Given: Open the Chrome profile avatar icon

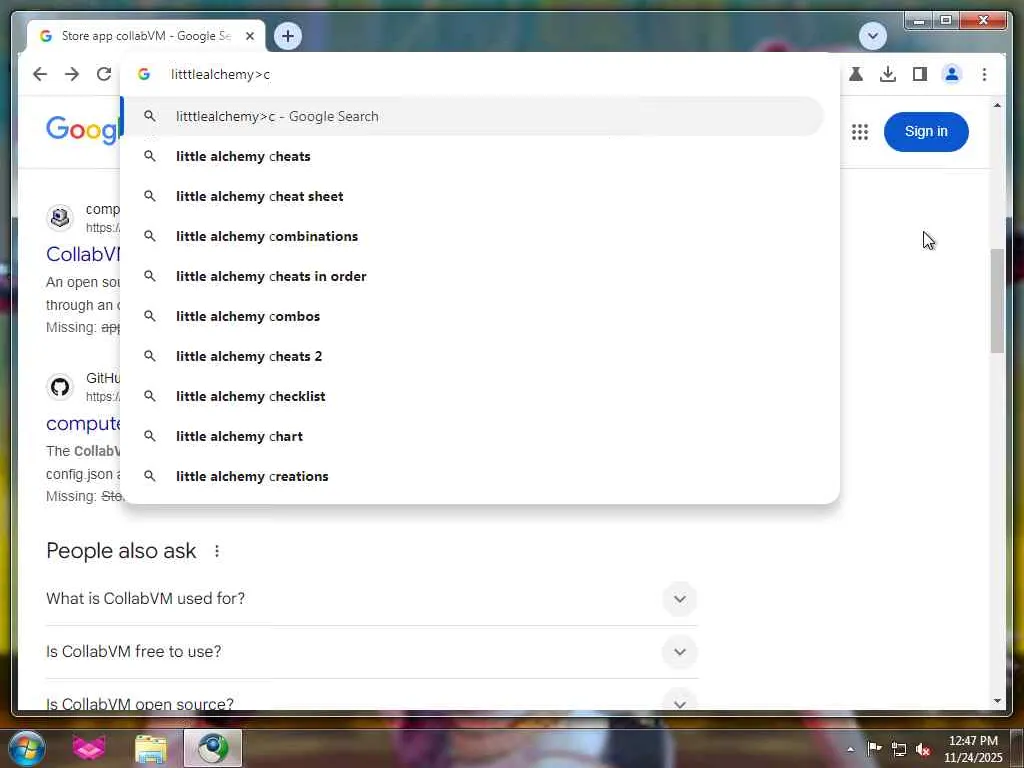Looking at the screenshot, I should tap(952, 74).
